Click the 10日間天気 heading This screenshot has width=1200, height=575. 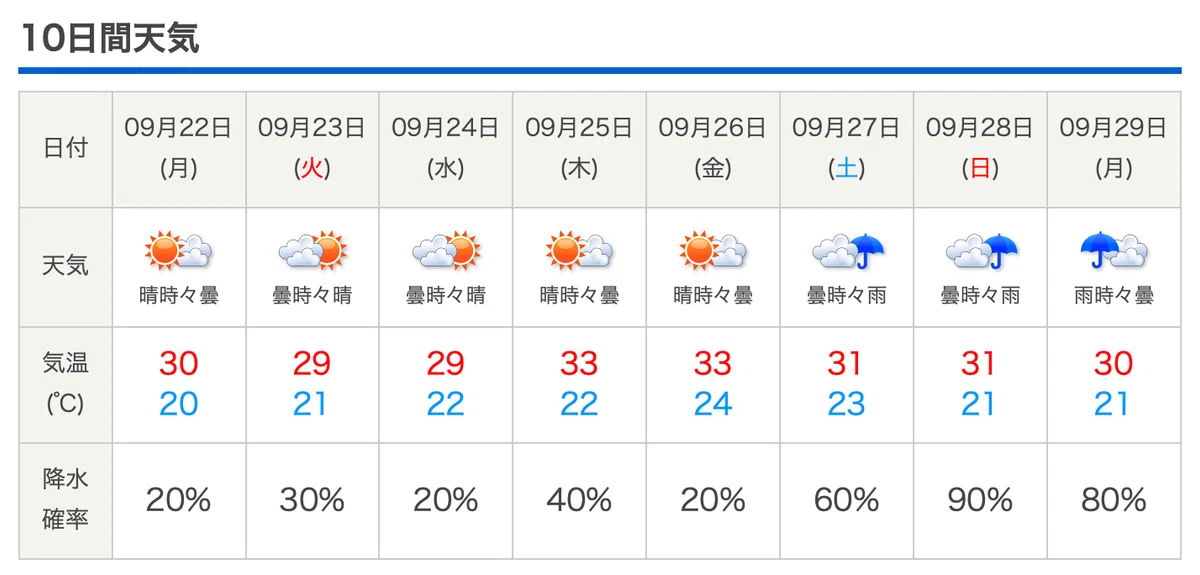[x=110, y=38]
